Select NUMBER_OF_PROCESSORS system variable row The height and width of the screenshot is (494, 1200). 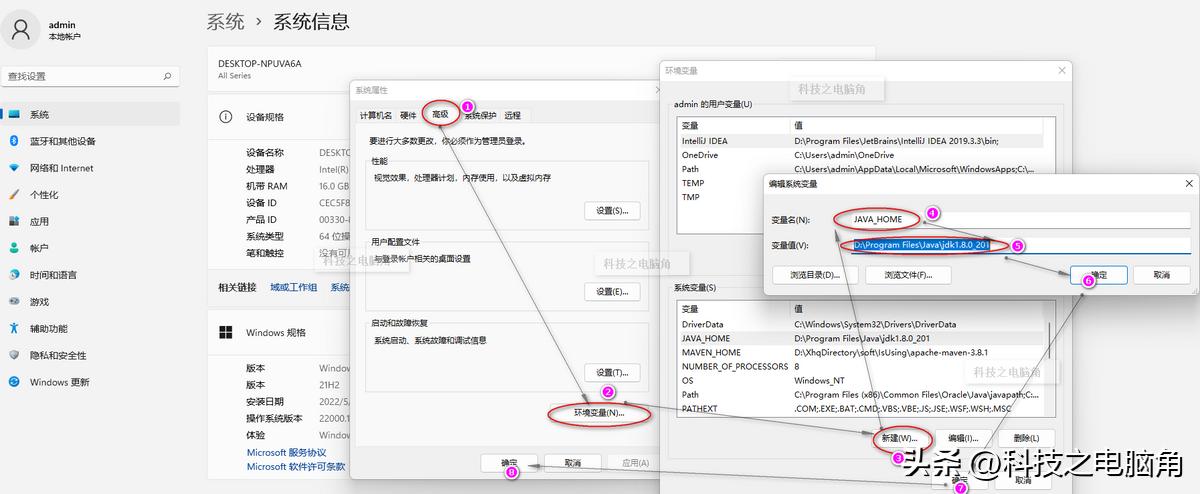[x=860, y=366]
